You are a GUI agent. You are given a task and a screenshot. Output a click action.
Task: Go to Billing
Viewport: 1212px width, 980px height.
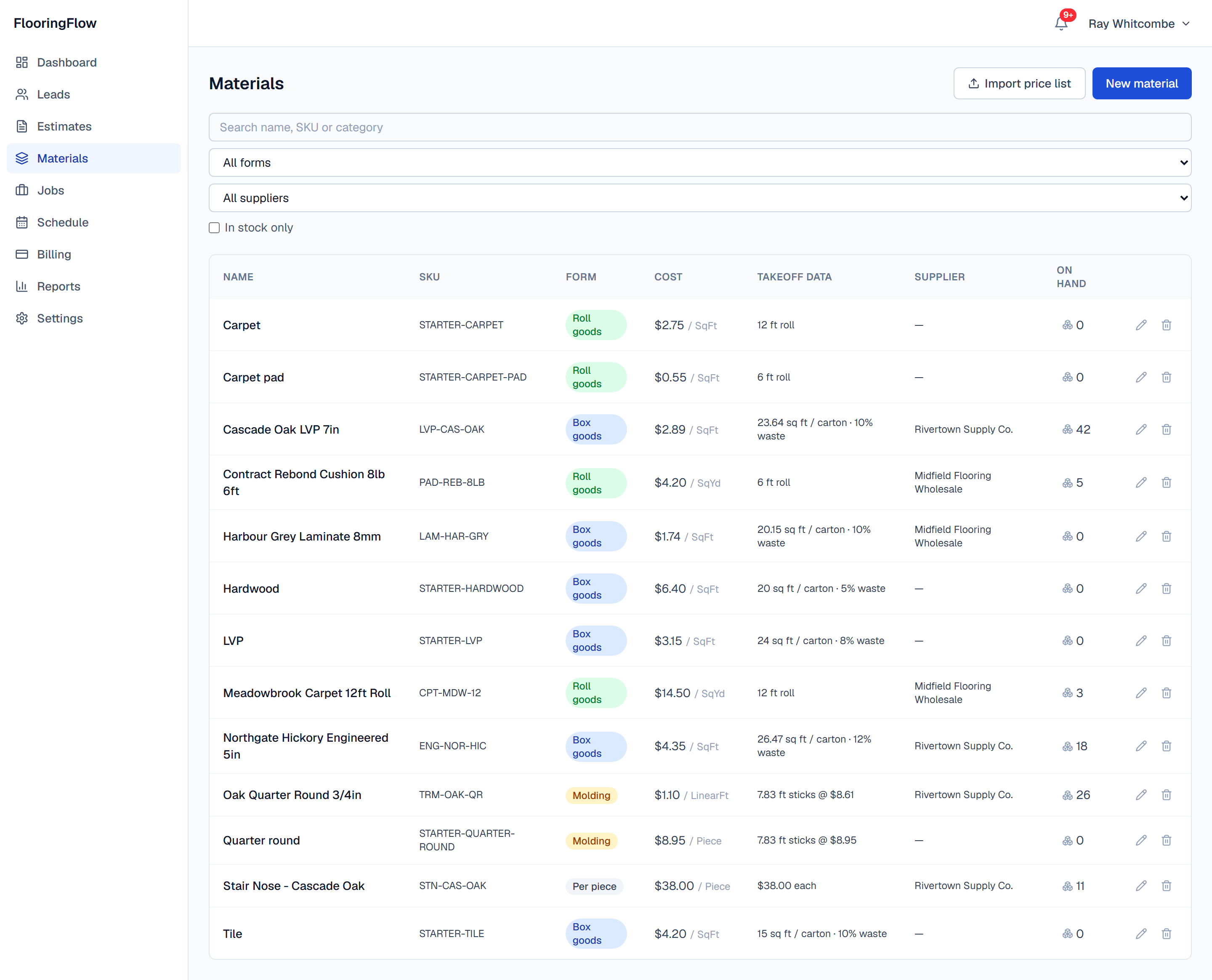coord(94,255)
